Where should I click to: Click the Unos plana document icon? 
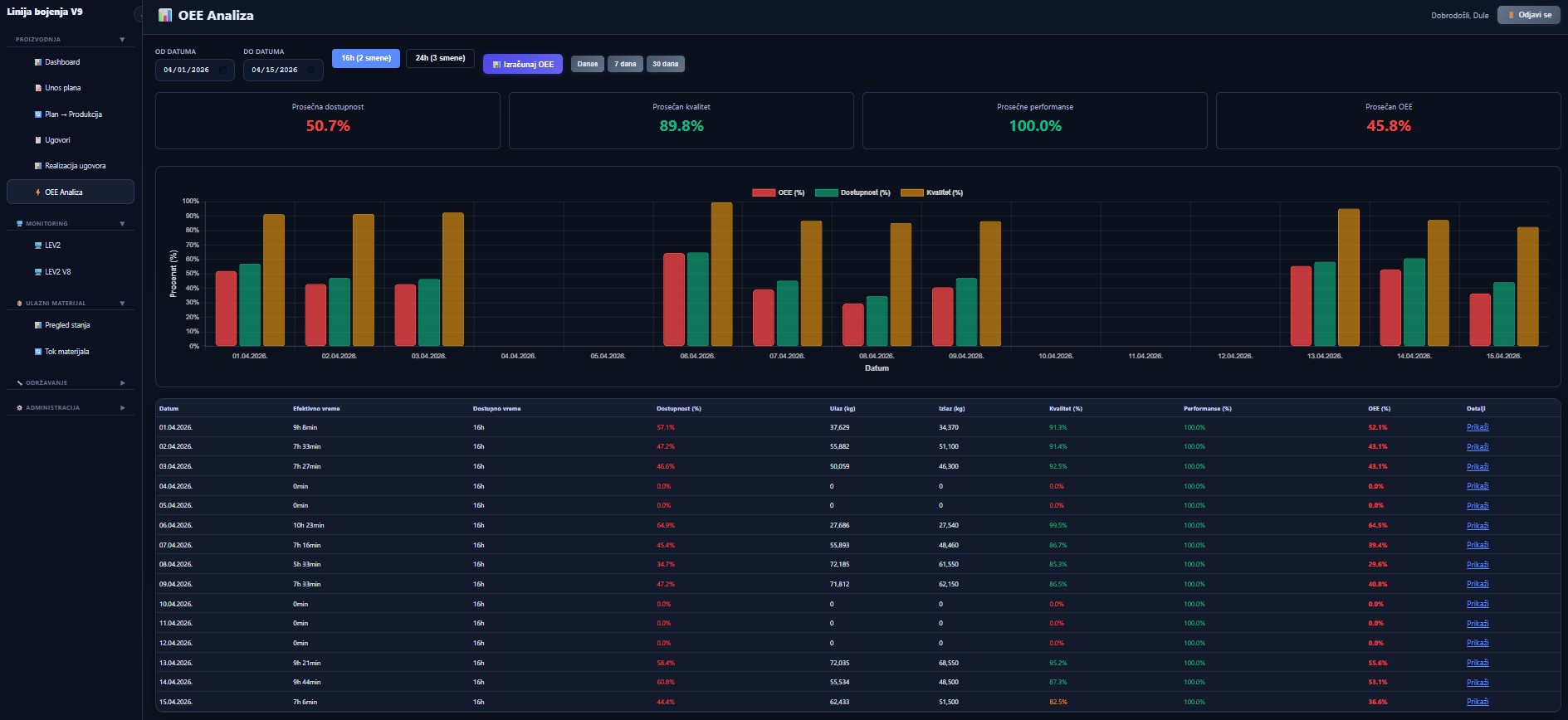pos(38,88)
